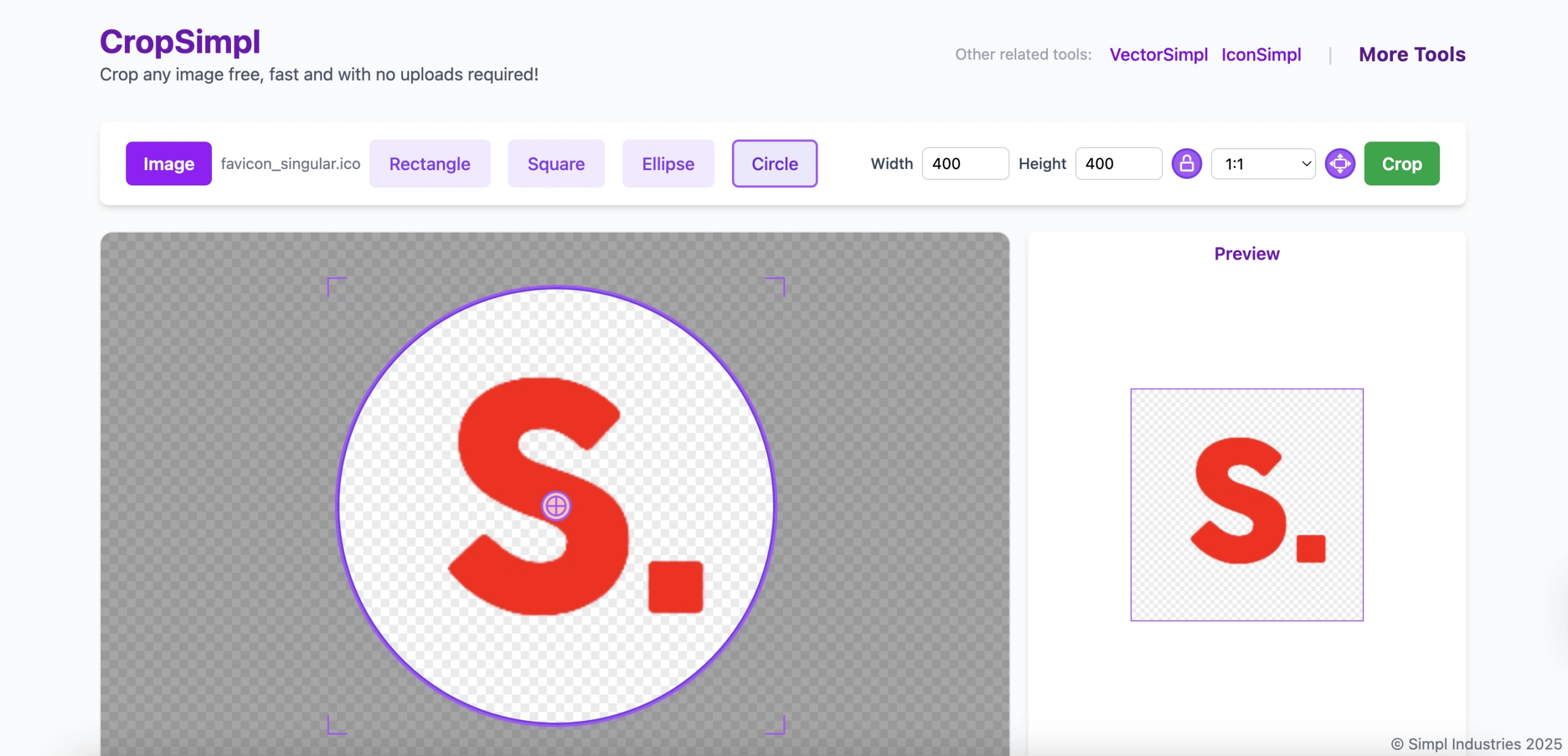This screenshot has width=1568, height=756.
Task: Choose the Circle crop shape
Action: 774,163
